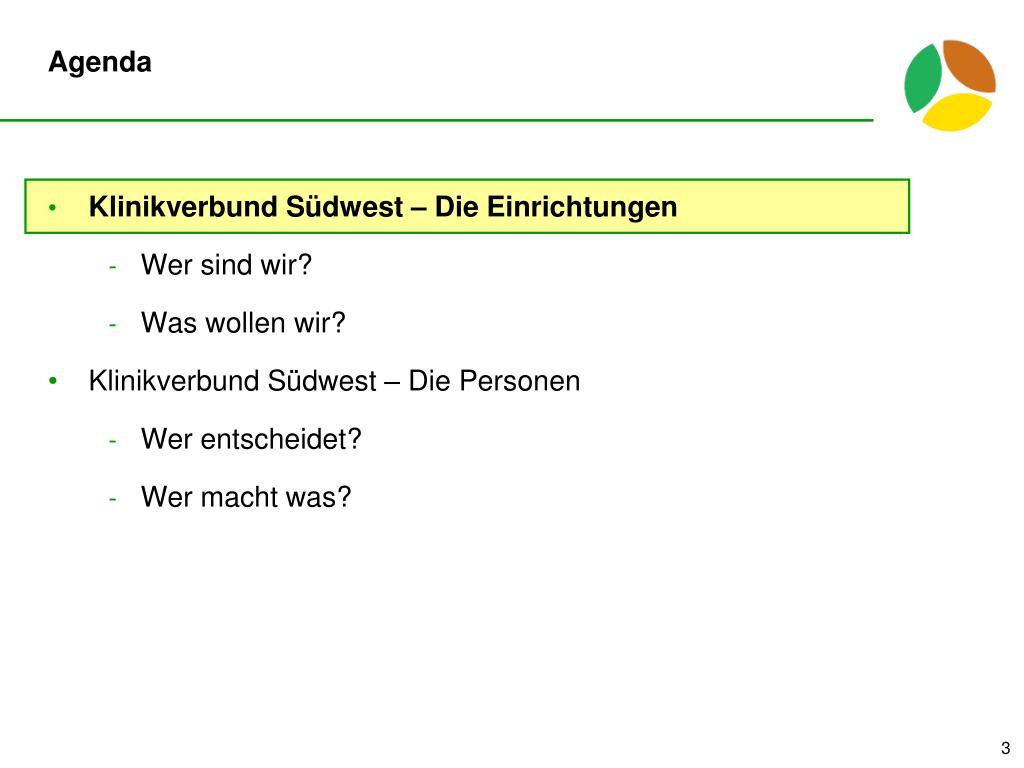Click the green horizontal line under the title
This screenshot has height=768, width=1024.
[436, 120]
